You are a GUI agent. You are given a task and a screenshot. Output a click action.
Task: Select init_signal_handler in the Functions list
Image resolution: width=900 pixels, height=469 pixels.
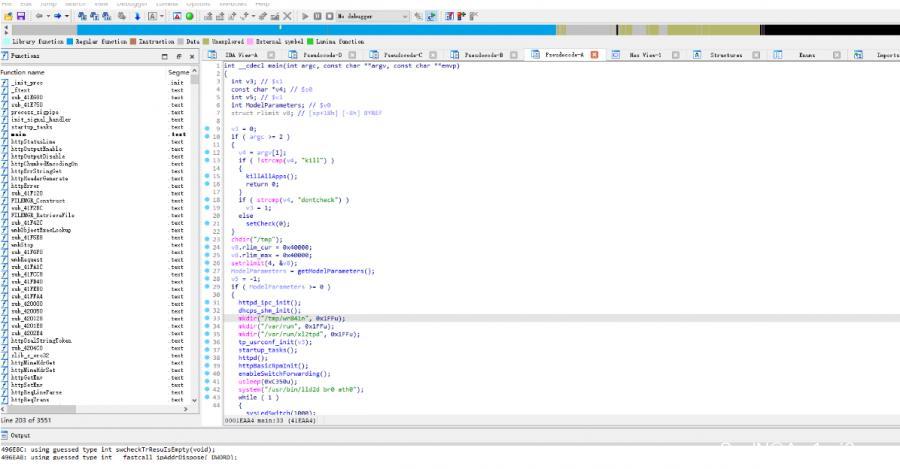pos(41,119)
